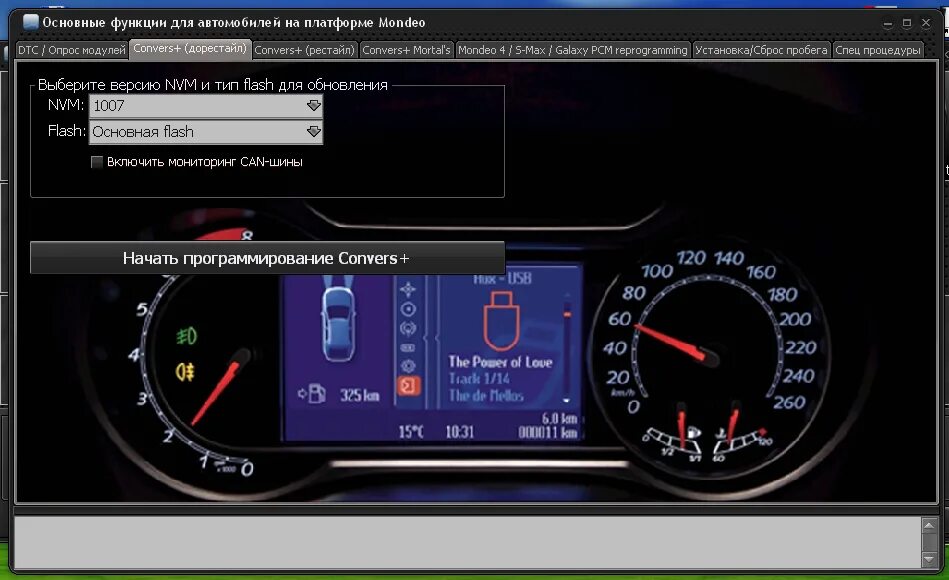Screen dimensions: 949x580
Task: Click the Flash field showing Основная flash
Action: coord(206,132)
